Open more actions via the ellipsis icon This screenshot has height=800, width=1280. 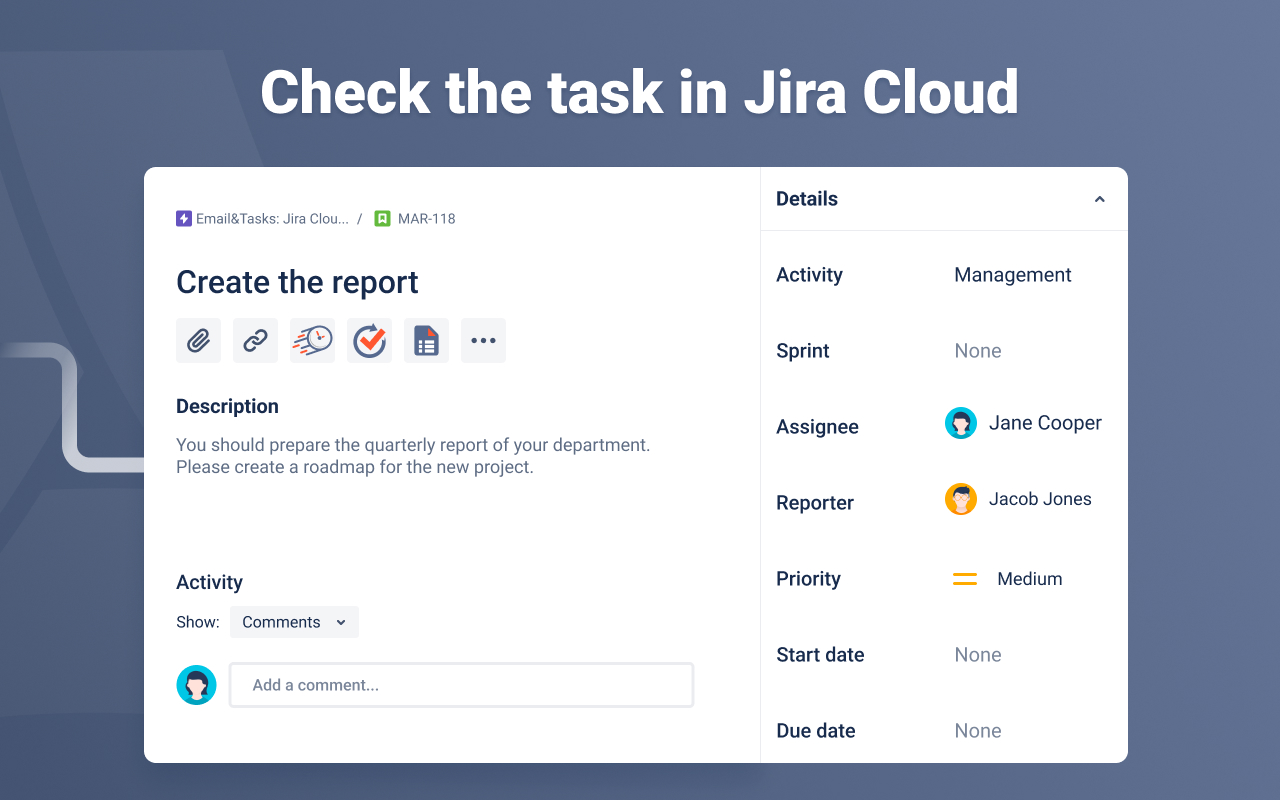coord(483,340)
